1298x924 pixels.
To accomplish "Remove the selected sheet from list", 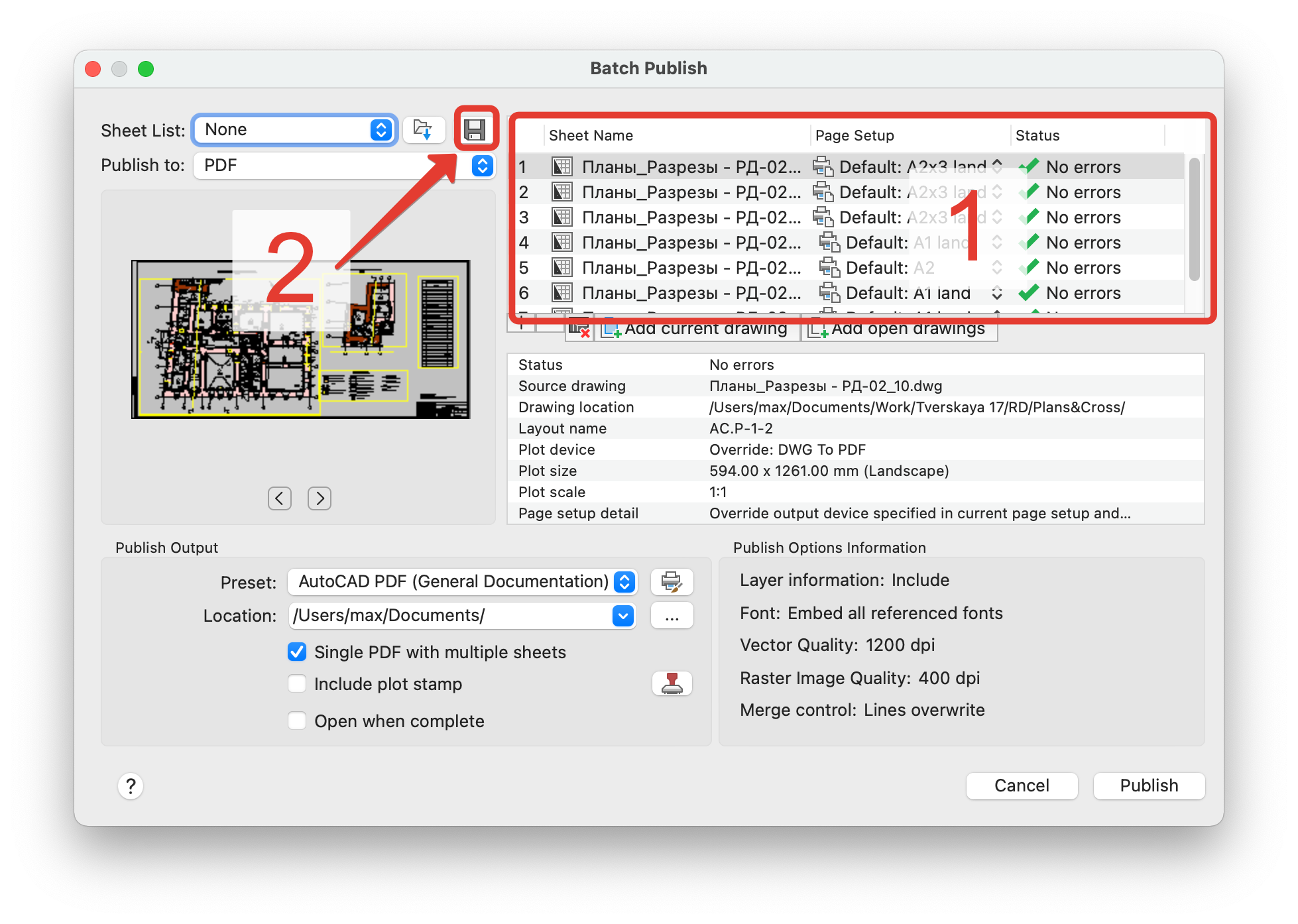I will tap(579, 328).
